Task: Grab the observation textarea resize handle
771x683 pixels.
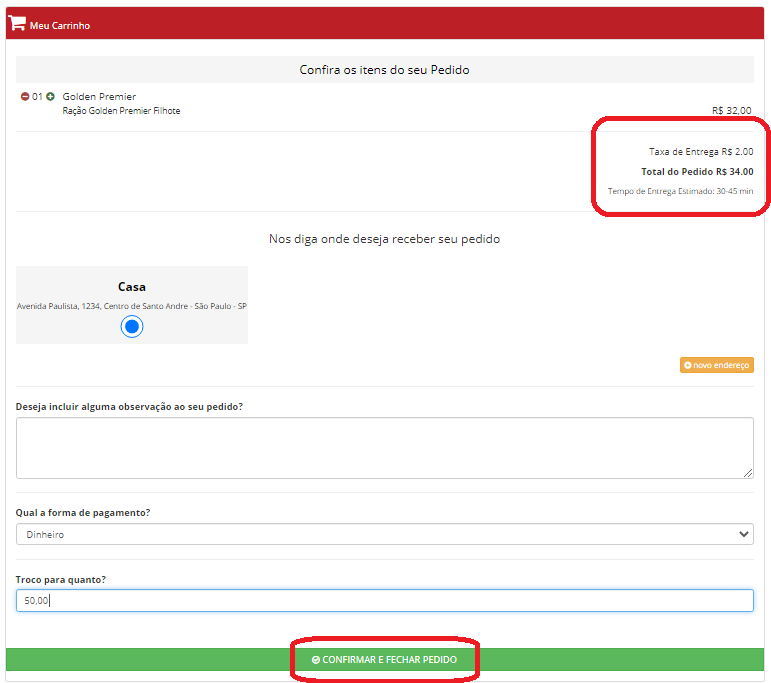Action: (748, 473)
